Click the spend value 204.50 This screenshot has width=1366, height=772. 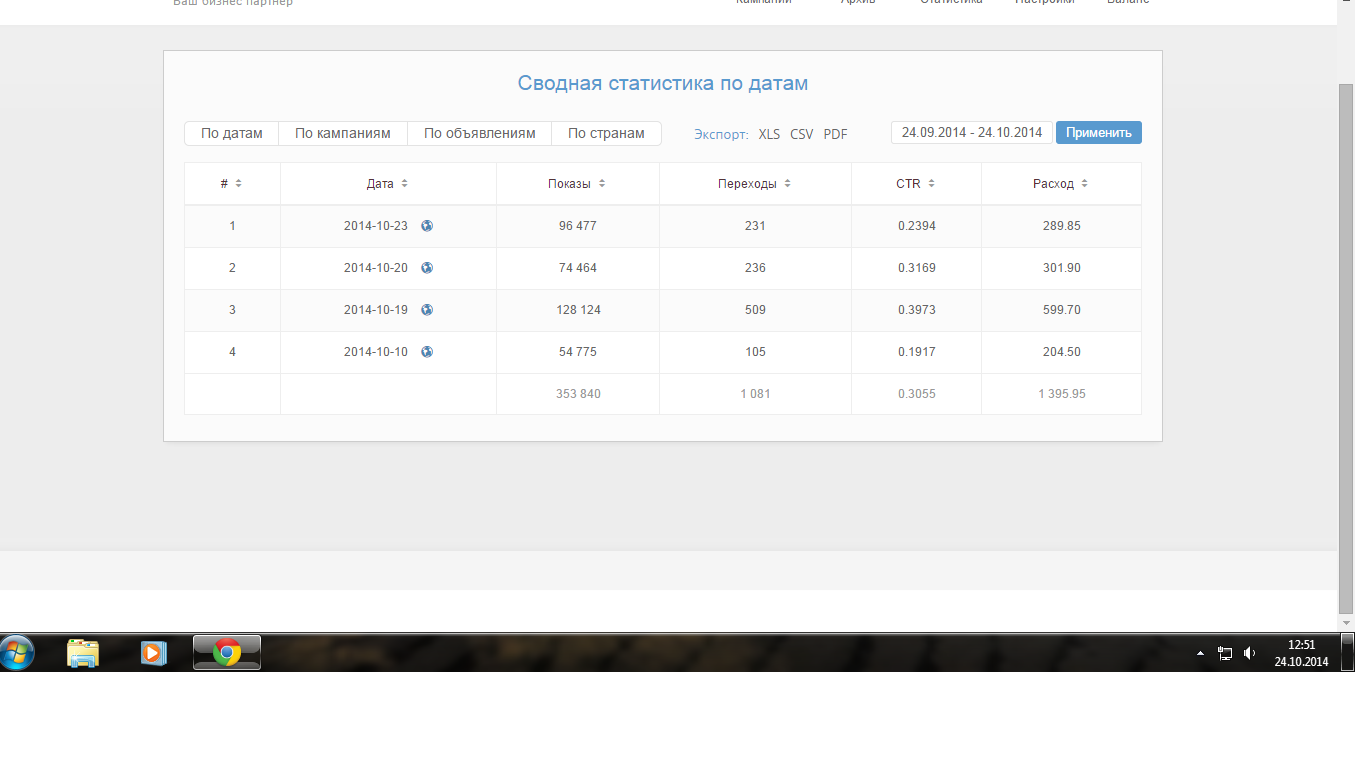click(1062, 352)
